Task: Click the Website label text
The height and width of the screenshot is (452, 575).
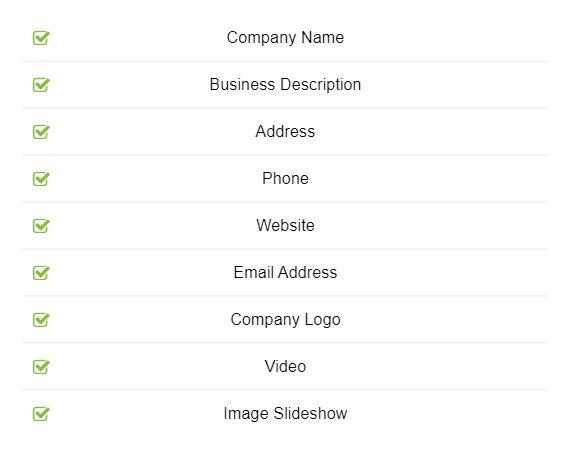Action: [285, 225]
